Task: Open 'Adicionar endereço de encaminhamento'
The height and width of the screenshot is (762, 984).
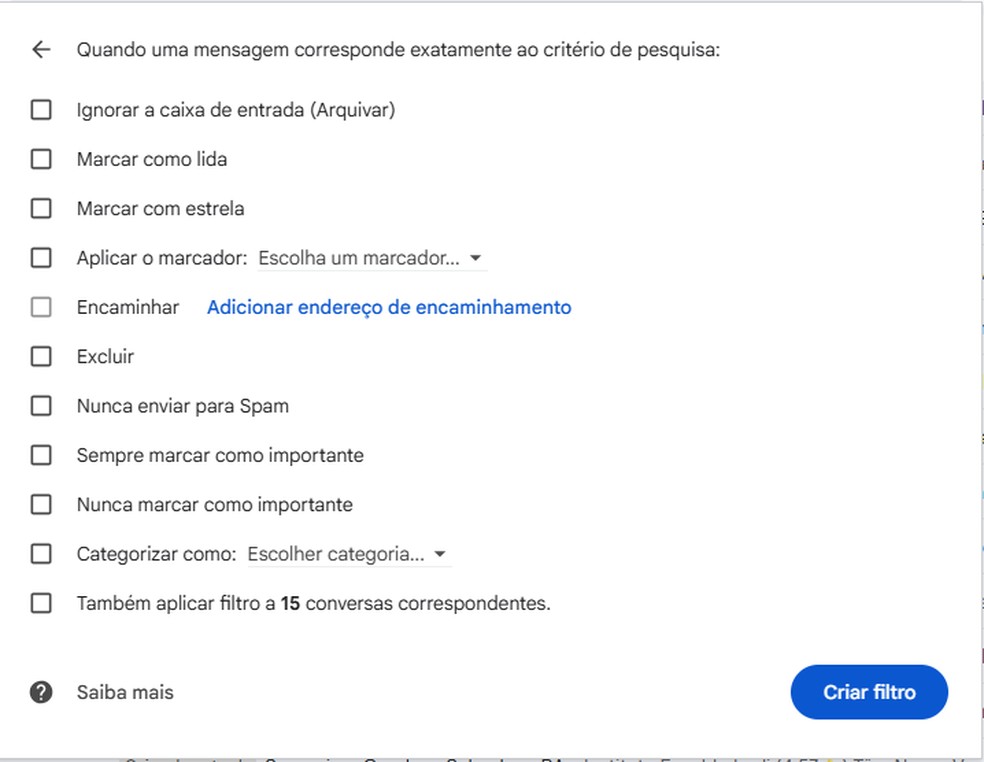Action: pyautogui.click(x=388, y=306)
